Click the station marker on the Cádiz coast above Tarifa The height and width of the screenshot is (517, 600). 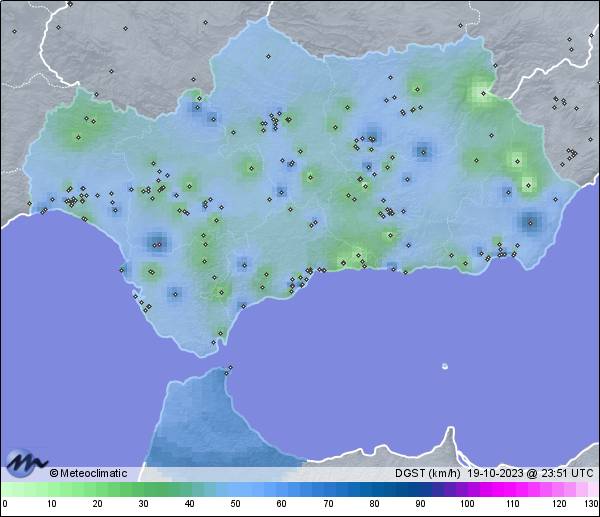click(x=220, y=333)
